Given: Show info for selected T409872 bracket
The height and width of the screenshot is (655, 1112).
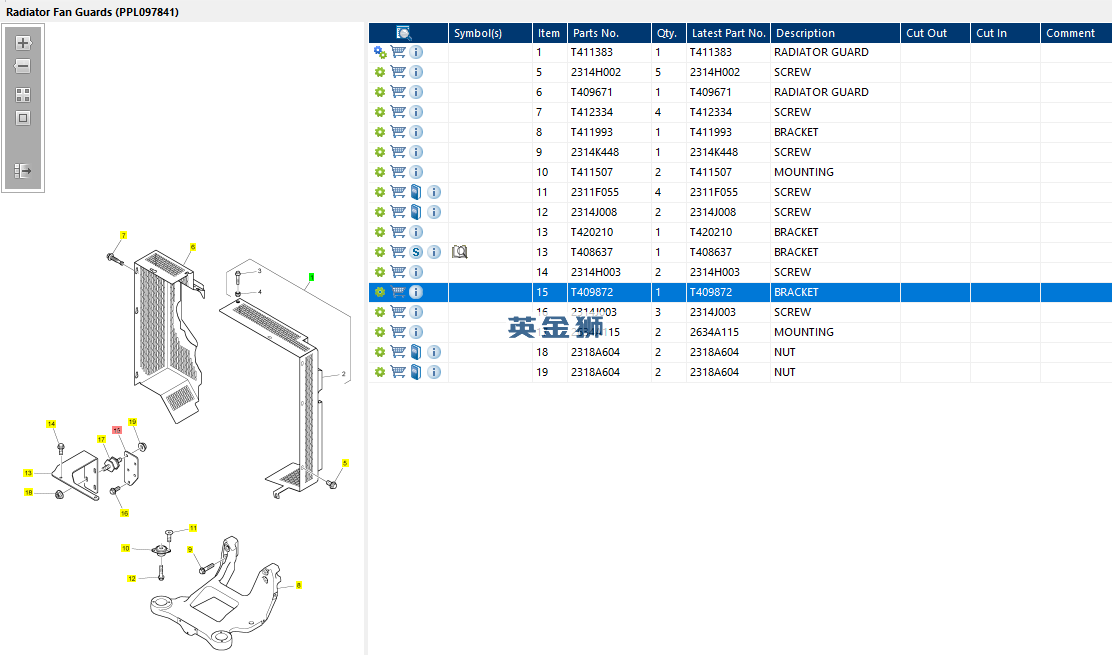Looking at the screenshot, I should click(416, 292).
